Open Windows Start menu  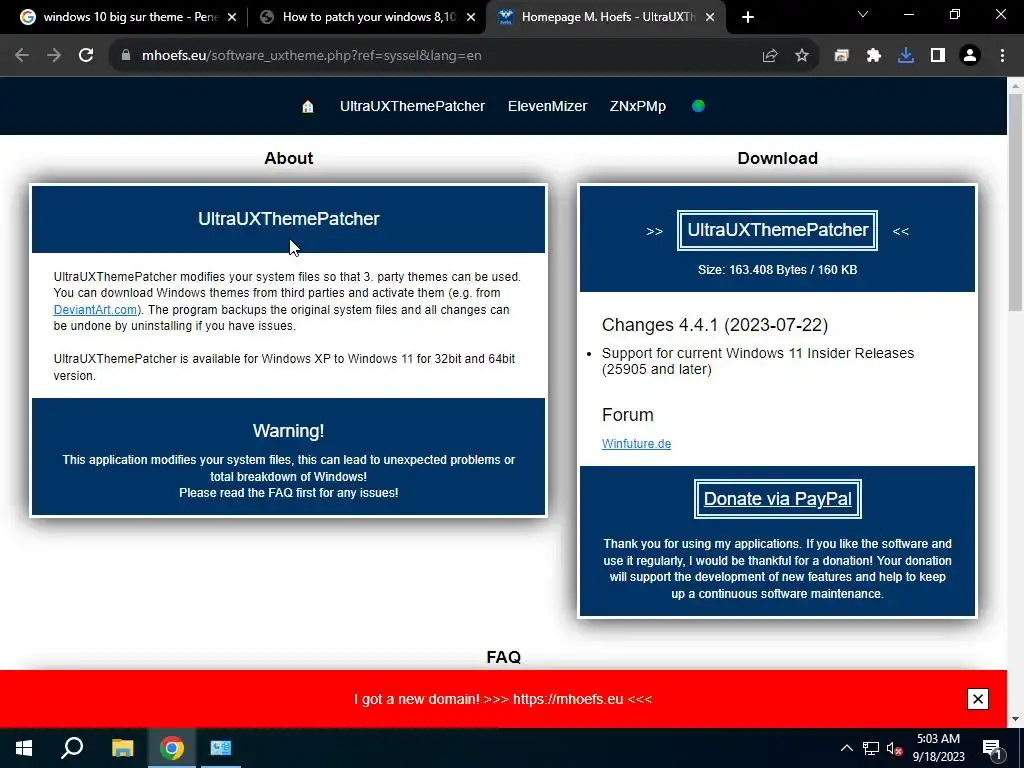pyautogui.click(x=24, y=748)
